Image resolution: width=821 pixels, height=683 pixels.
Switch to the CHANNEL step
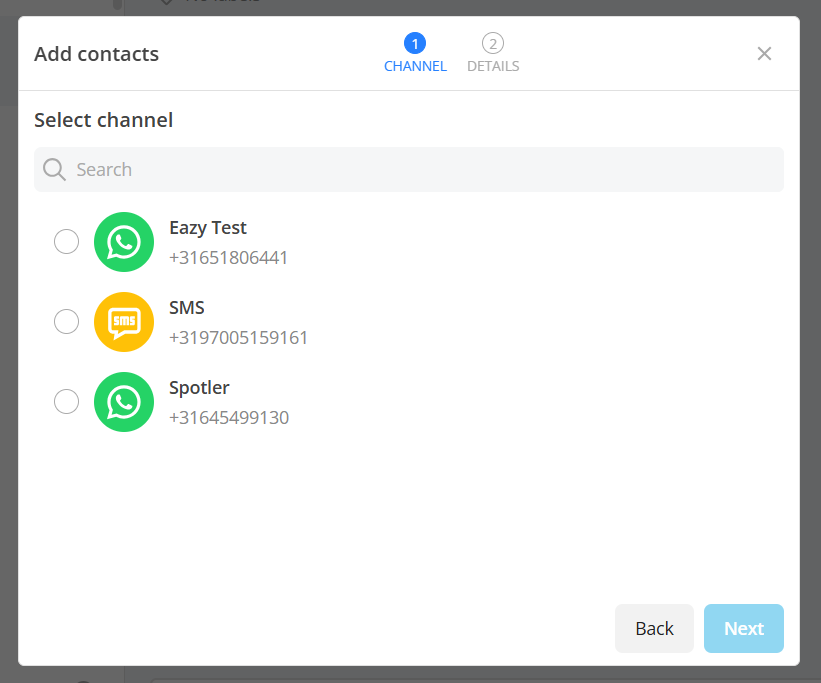pos(415,66)
